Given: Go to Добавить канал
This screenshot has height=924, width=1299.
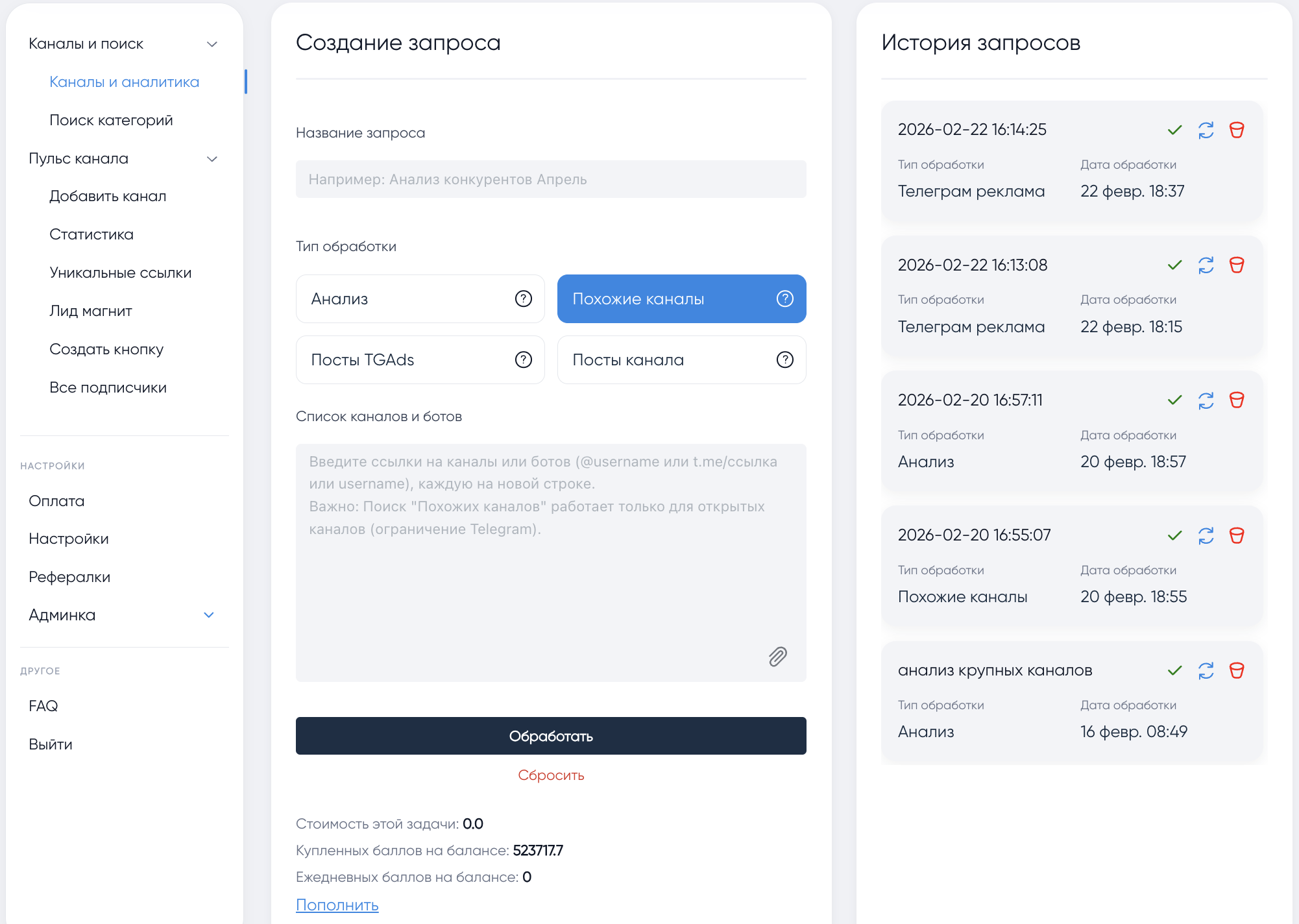Looking at the screenshot, I should (108, 196).
